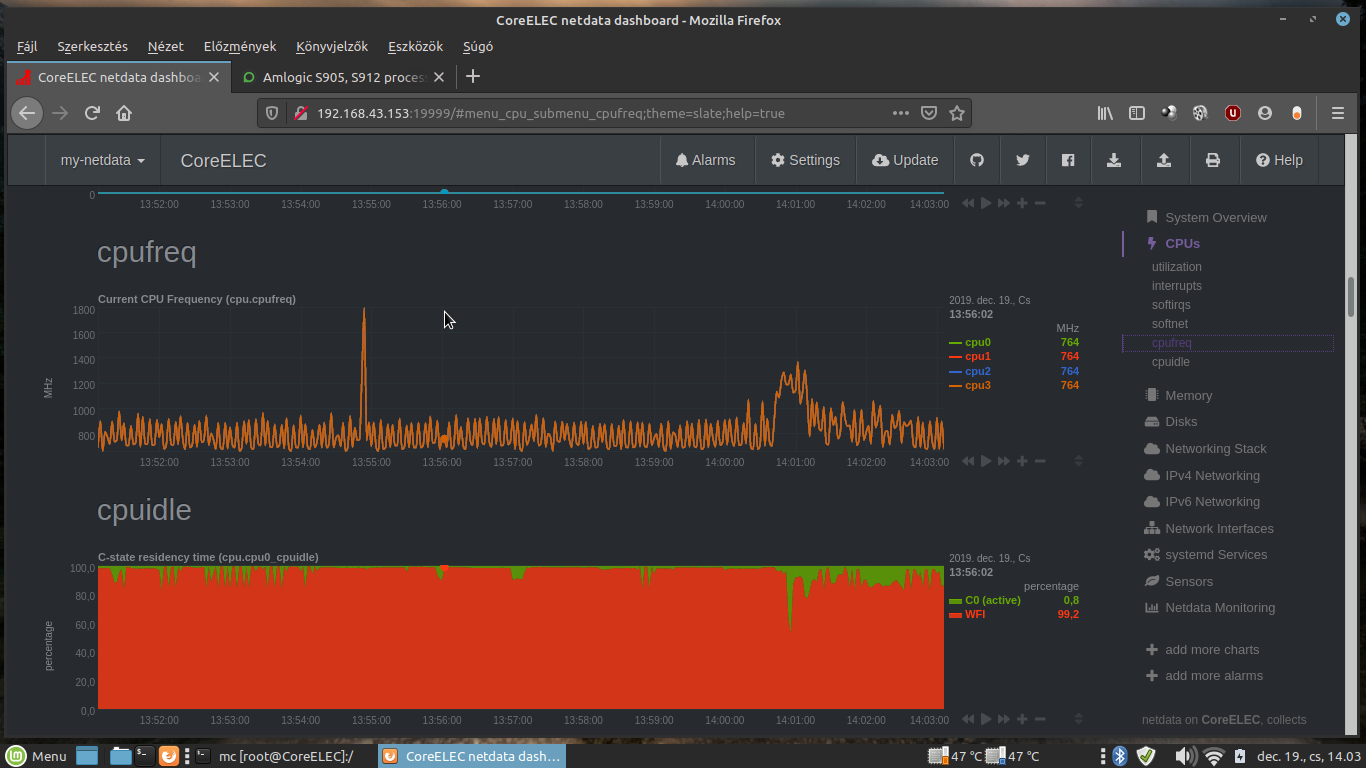Click the Pocket save icon in URL bar
The image size is (1366, 768).
pyautogui.click(x=929, y=113)
